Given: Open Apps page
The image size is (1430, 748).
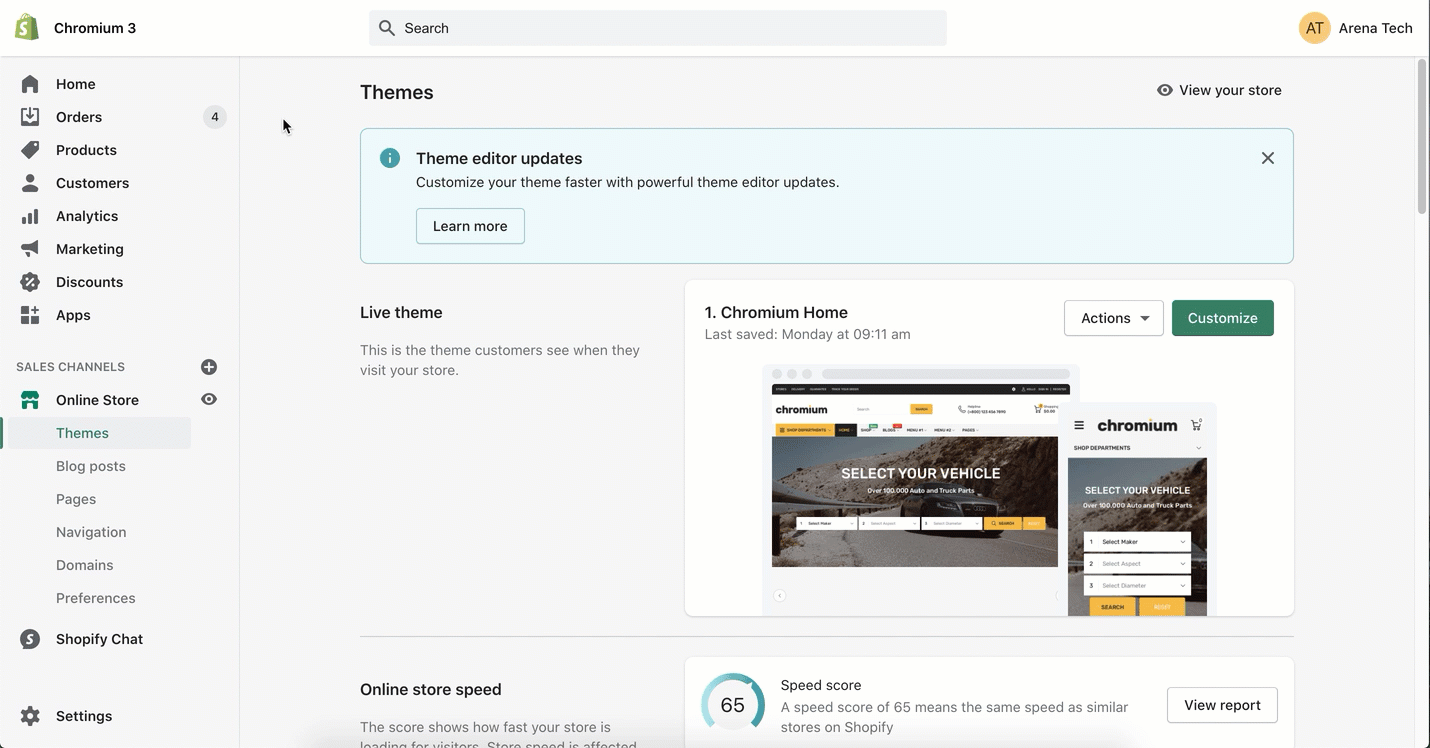Looking at the screenshot, I should (x=73, y=315).
